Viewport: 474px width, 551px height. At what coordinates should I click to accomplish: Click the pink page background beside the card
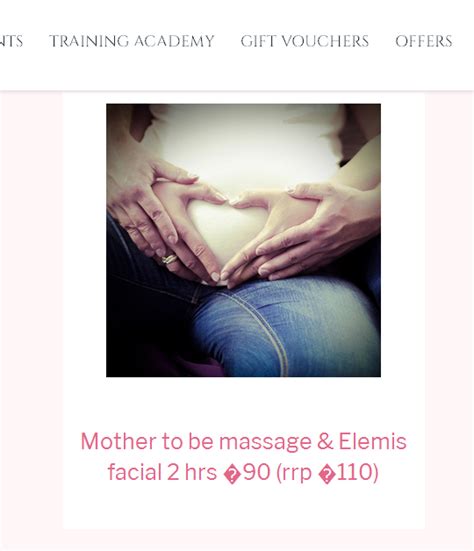click(x=31, y=316)
